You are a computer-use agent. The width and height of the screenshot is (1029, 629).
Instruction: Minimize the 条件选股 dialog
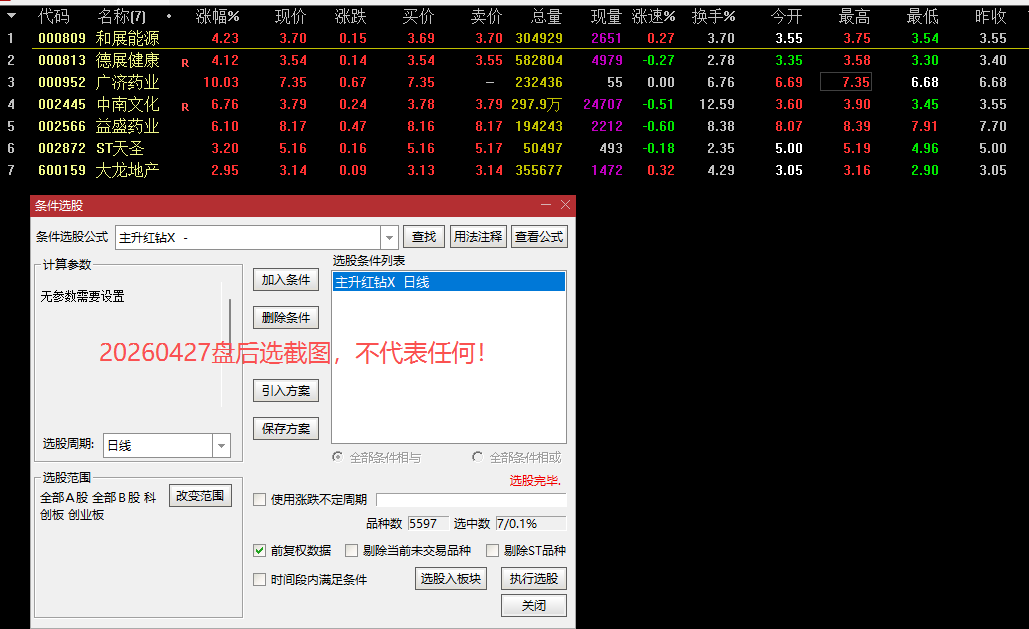tap(546, 205)
